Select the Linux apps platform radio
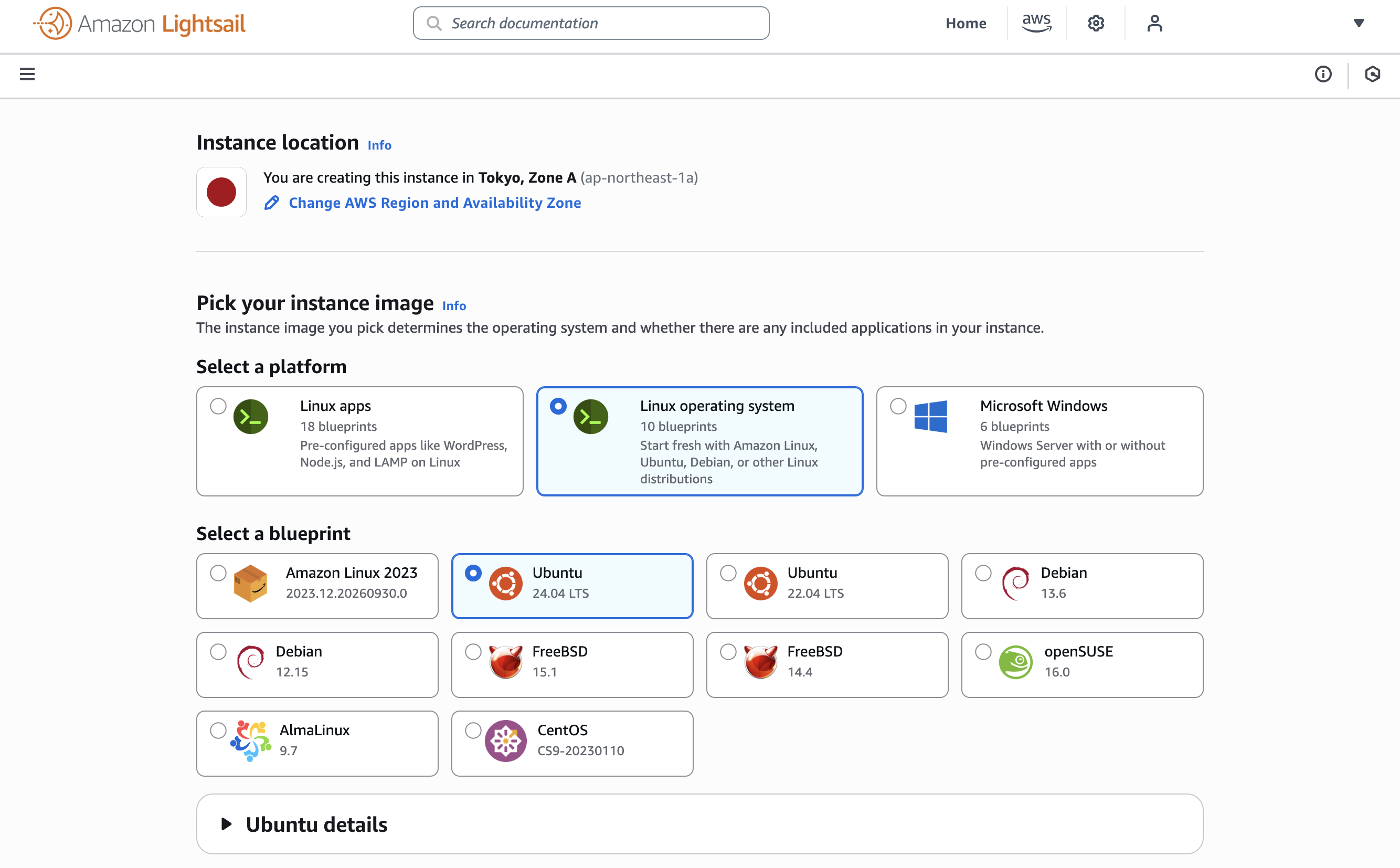Viewport: 1400px width, 868px height. 218,406
